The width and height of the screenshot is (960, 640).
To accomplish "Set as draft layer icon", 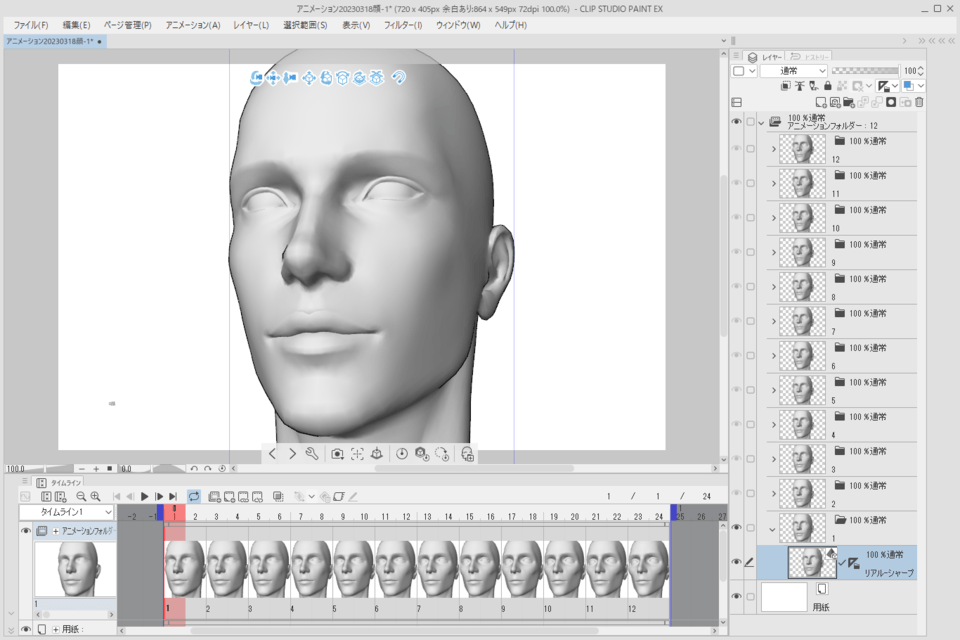I will tap(814, 86).
